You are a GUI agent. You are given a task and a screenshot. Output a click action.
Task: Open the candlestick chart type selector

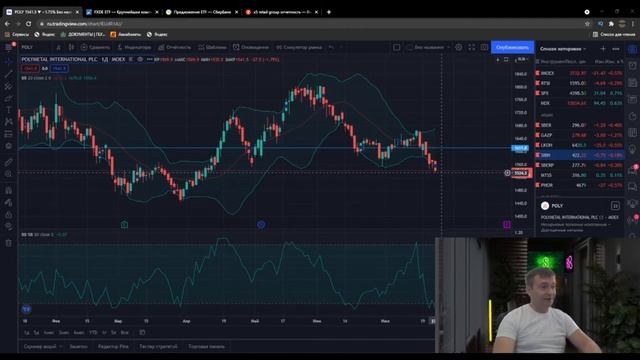click(x=71, y=47)
